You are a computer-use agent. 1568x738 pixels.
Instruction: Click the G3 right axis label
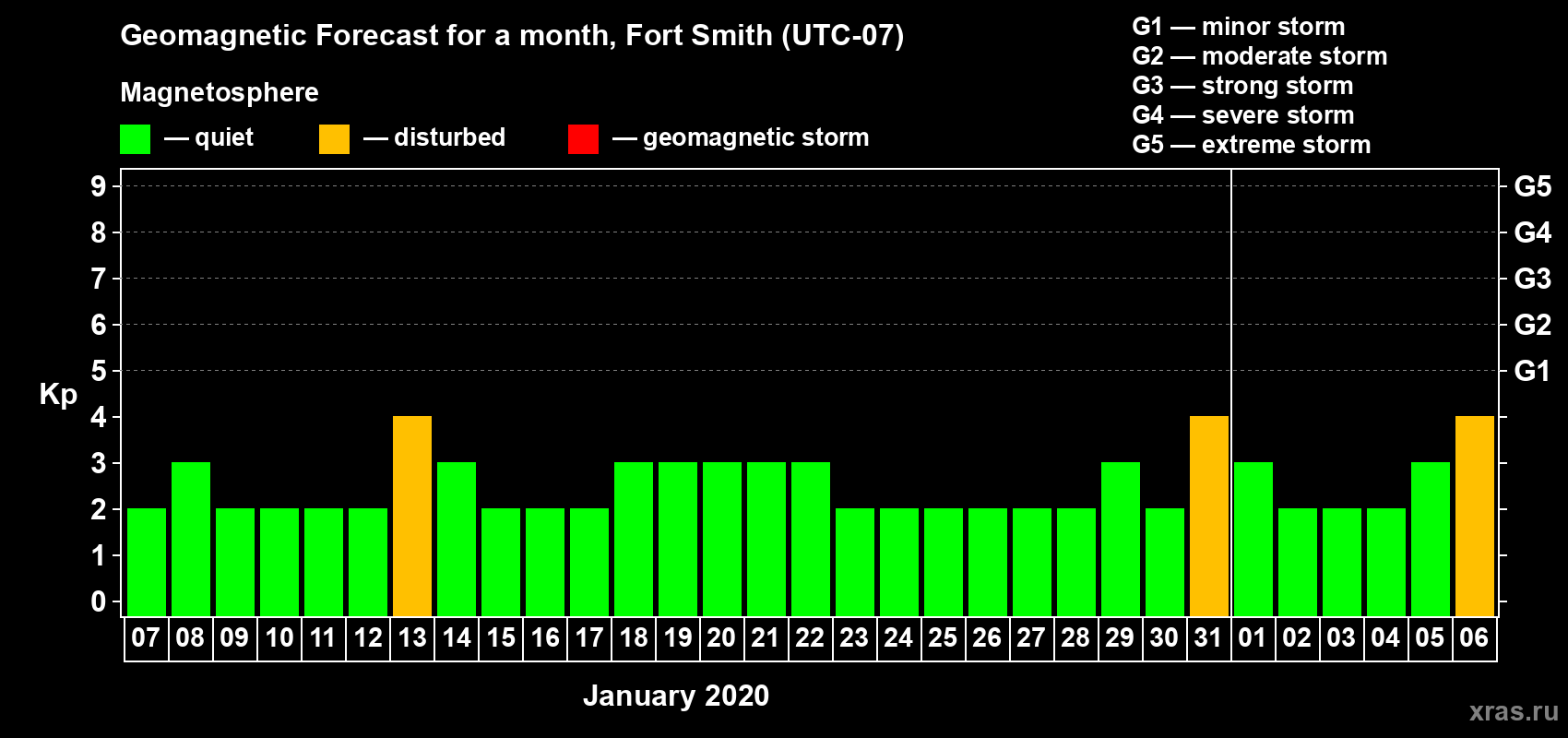pyautogui.click(x=1533, y=279)
